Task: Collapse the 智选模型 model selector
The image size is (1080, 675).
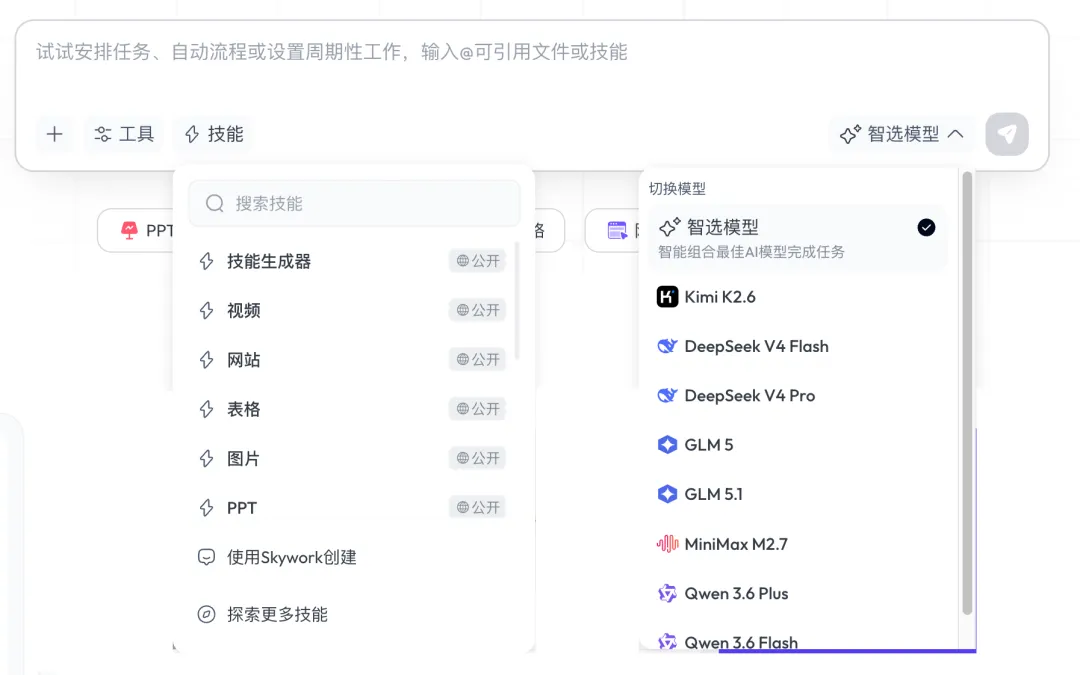Action: coord(901,134)
